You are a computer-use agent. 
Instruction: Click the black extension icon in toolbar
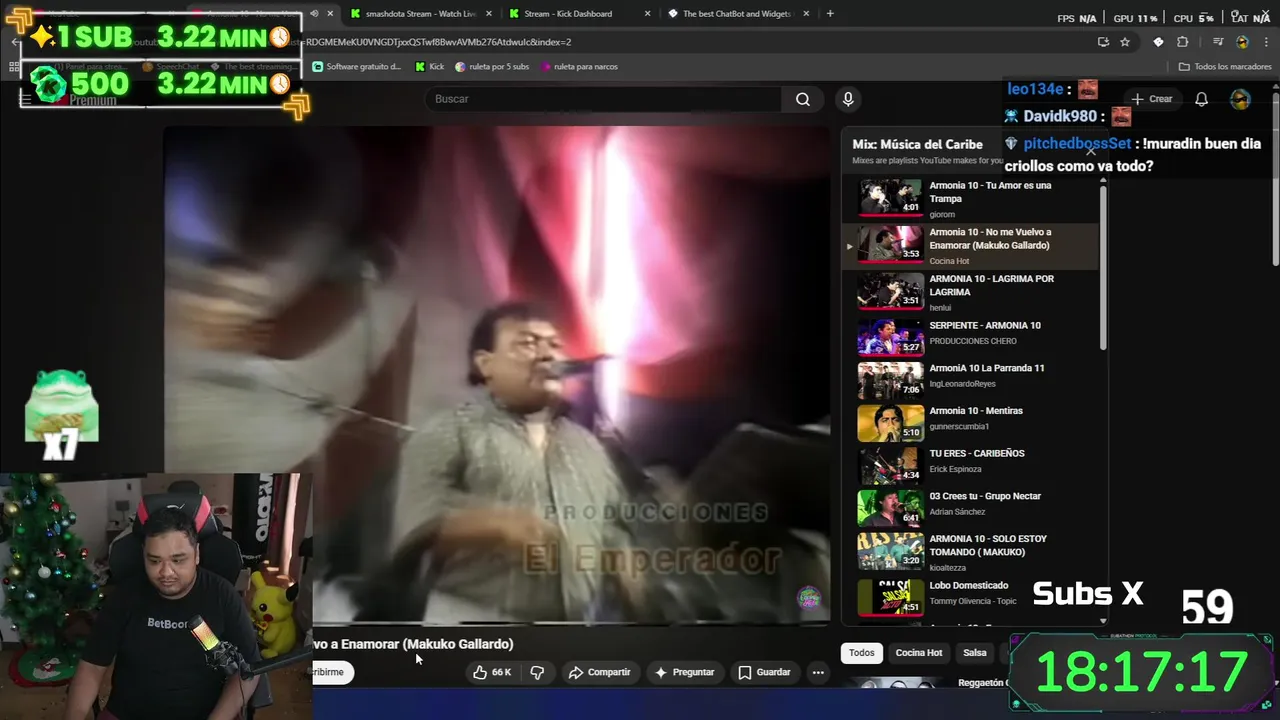pos(1158,42)
